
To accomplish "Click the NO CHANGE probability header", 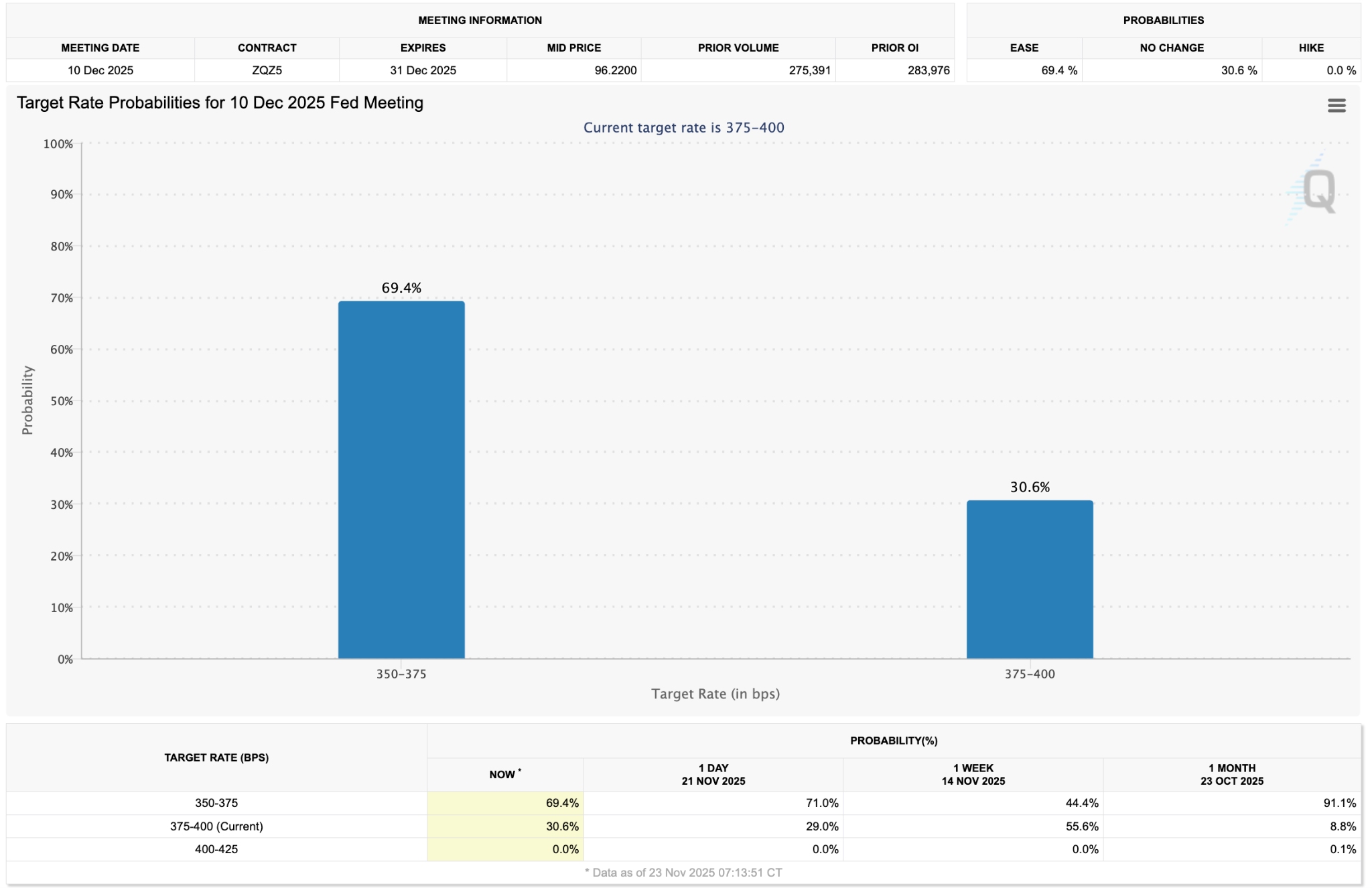I will [1171, 48].
